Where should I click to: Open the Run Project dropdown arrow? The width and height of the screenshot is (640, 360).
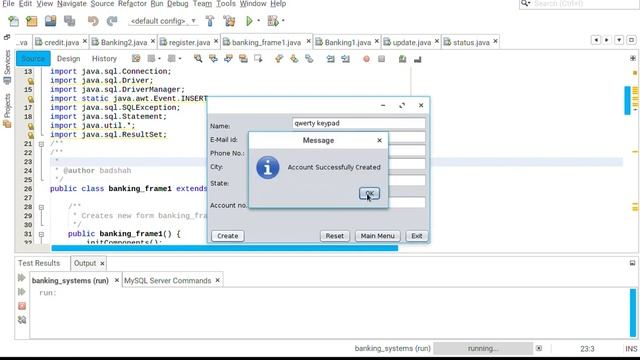tap(258, 21)
